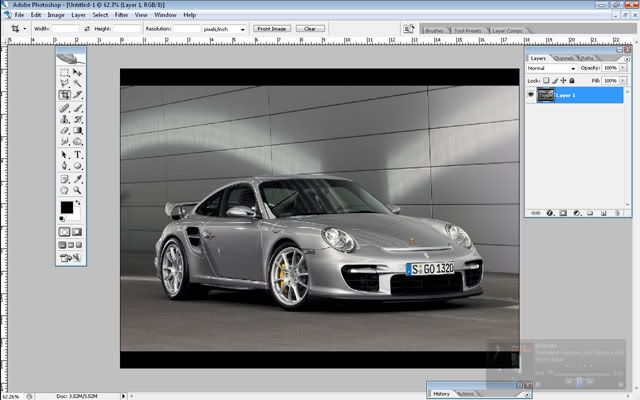Switch to Standard Mode editing
Image resolution: width=640 pixels, height=400 pixels.
[x=64, y=232]
